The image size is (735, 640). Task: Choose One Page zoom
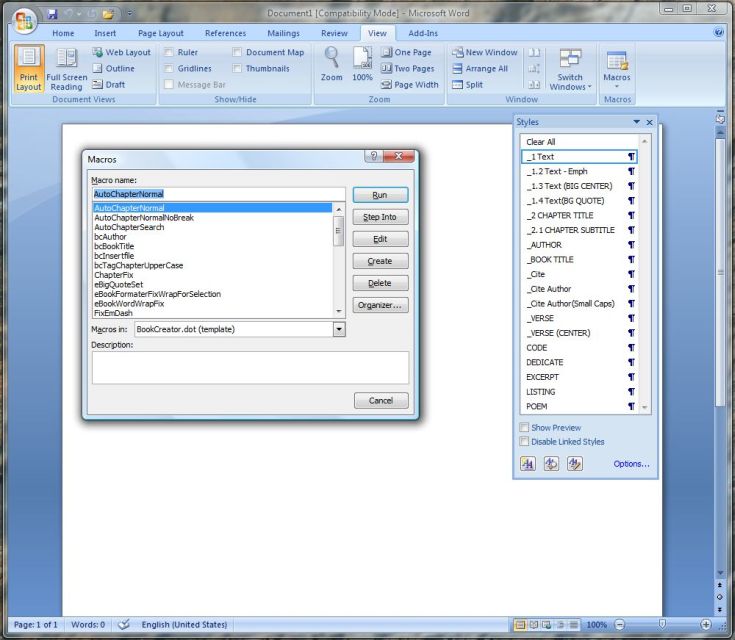click(406, 53)
